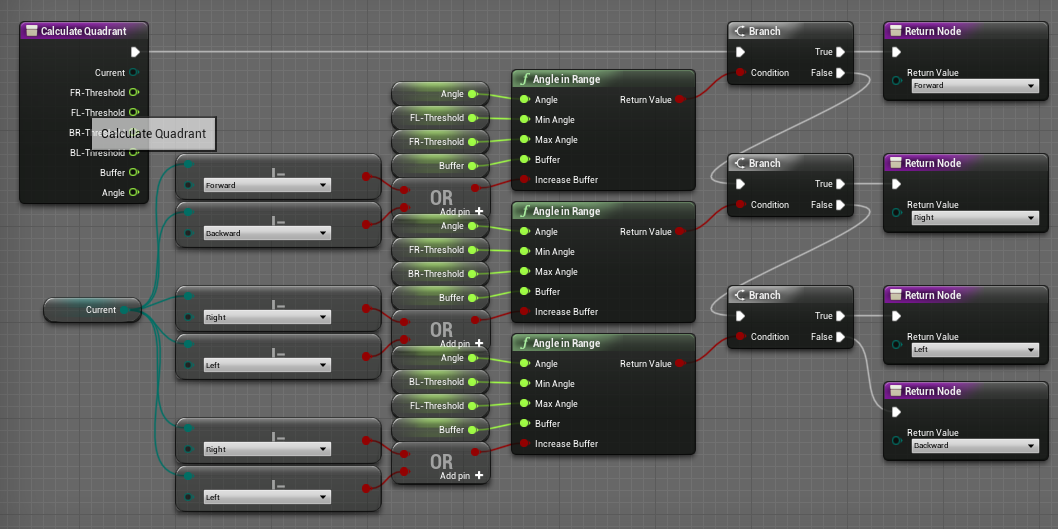The image size is (1058, 529).
Task: Click the Calculate Quadrant execution output pin
Action: pos(135,52)
